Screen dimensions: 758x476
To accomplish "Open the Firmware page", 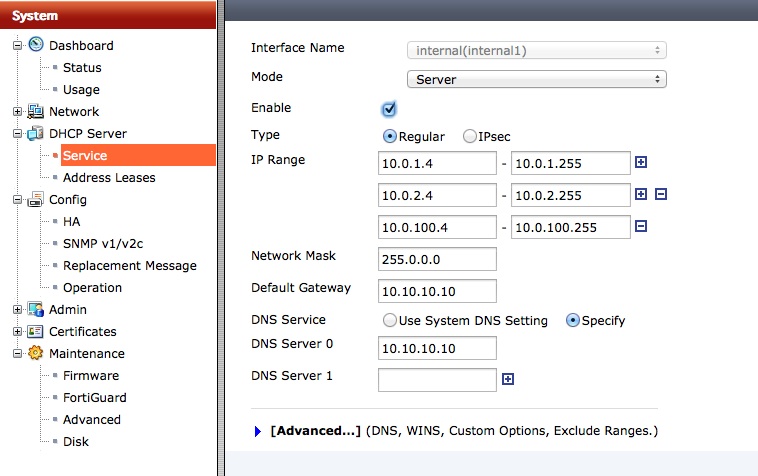I will tap(91, 375).
